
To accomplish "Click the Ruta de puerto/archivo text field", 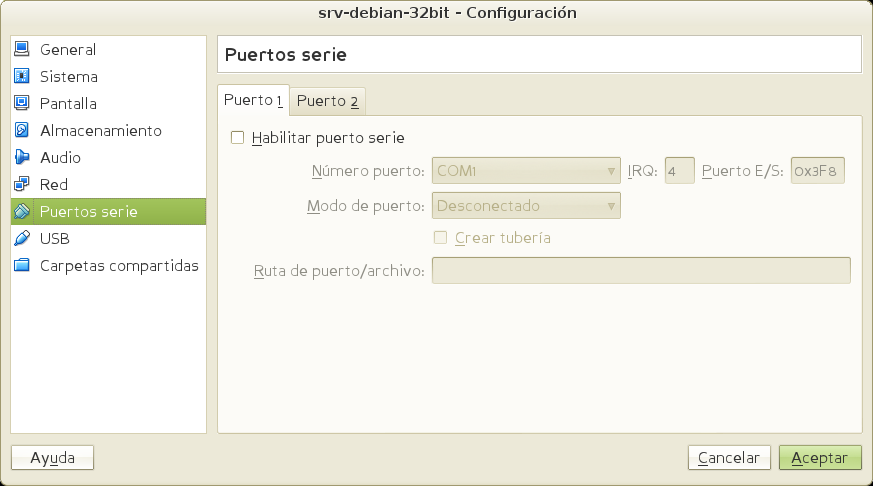I will pyautogui.click(x=640, y=271).
